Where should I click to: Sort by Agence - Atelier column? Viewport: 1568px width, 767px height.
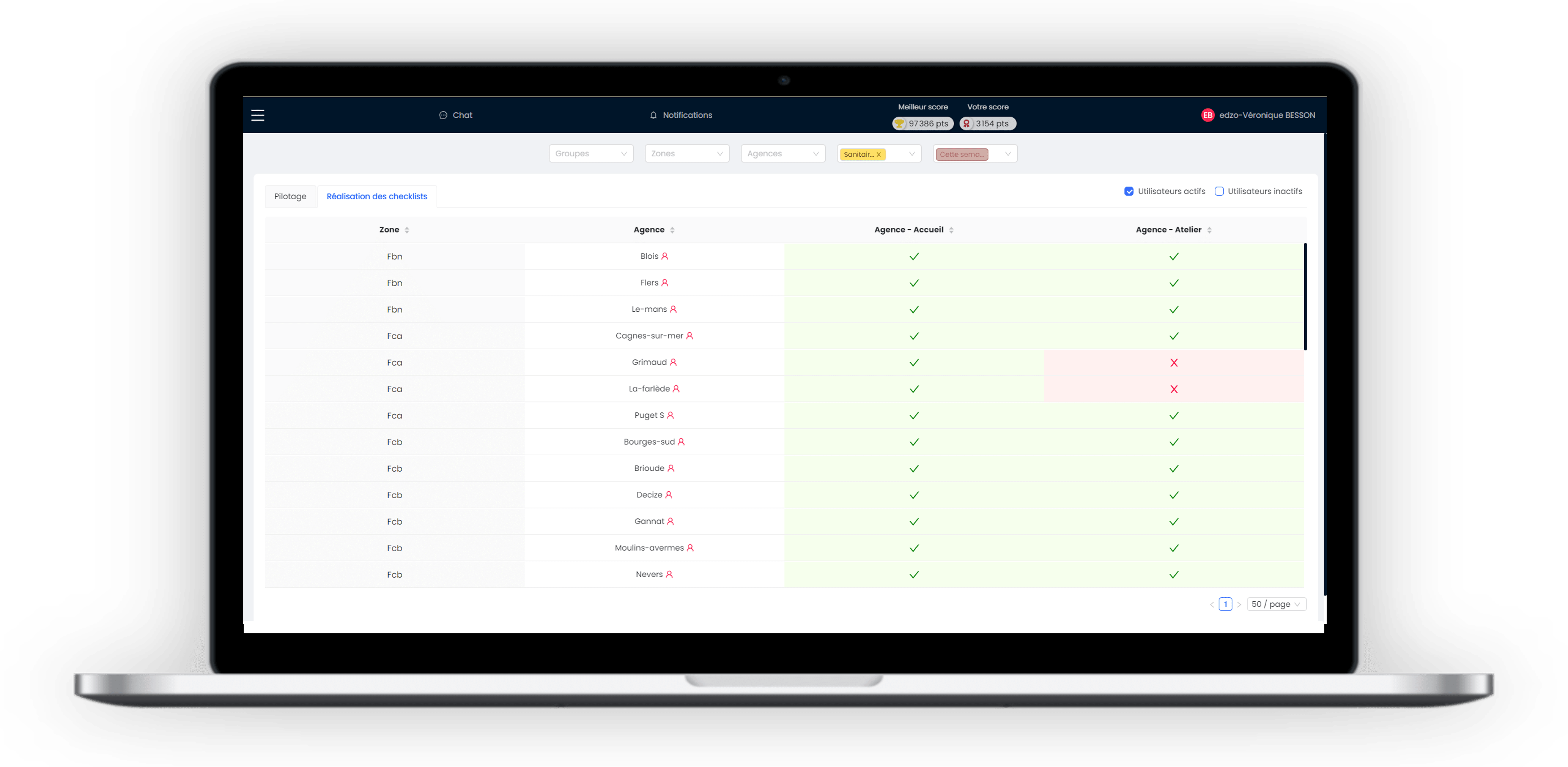[x=1174, y=230]
